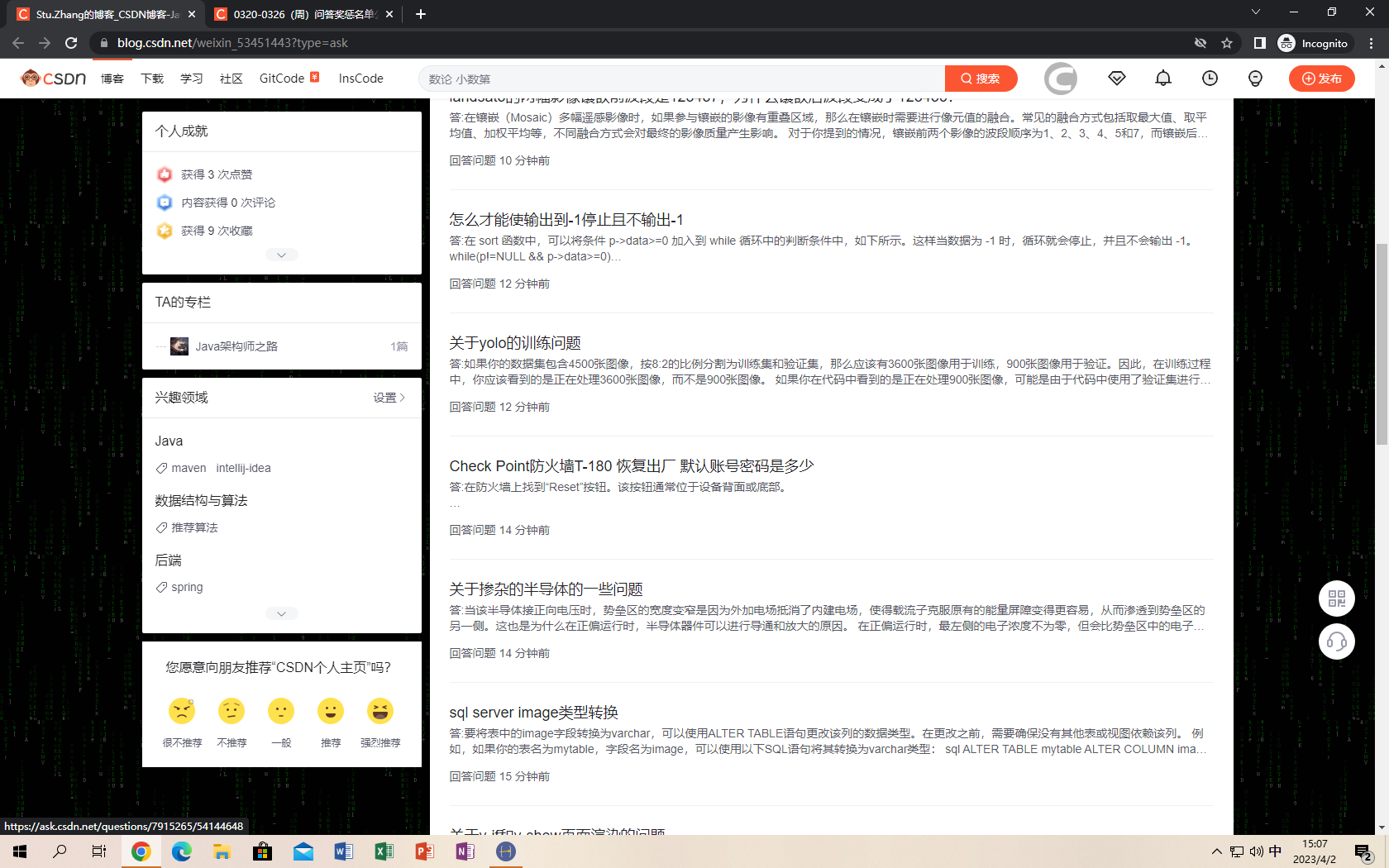Open browsing history clock icon

pyautogui.click(x=1210, y=79)
